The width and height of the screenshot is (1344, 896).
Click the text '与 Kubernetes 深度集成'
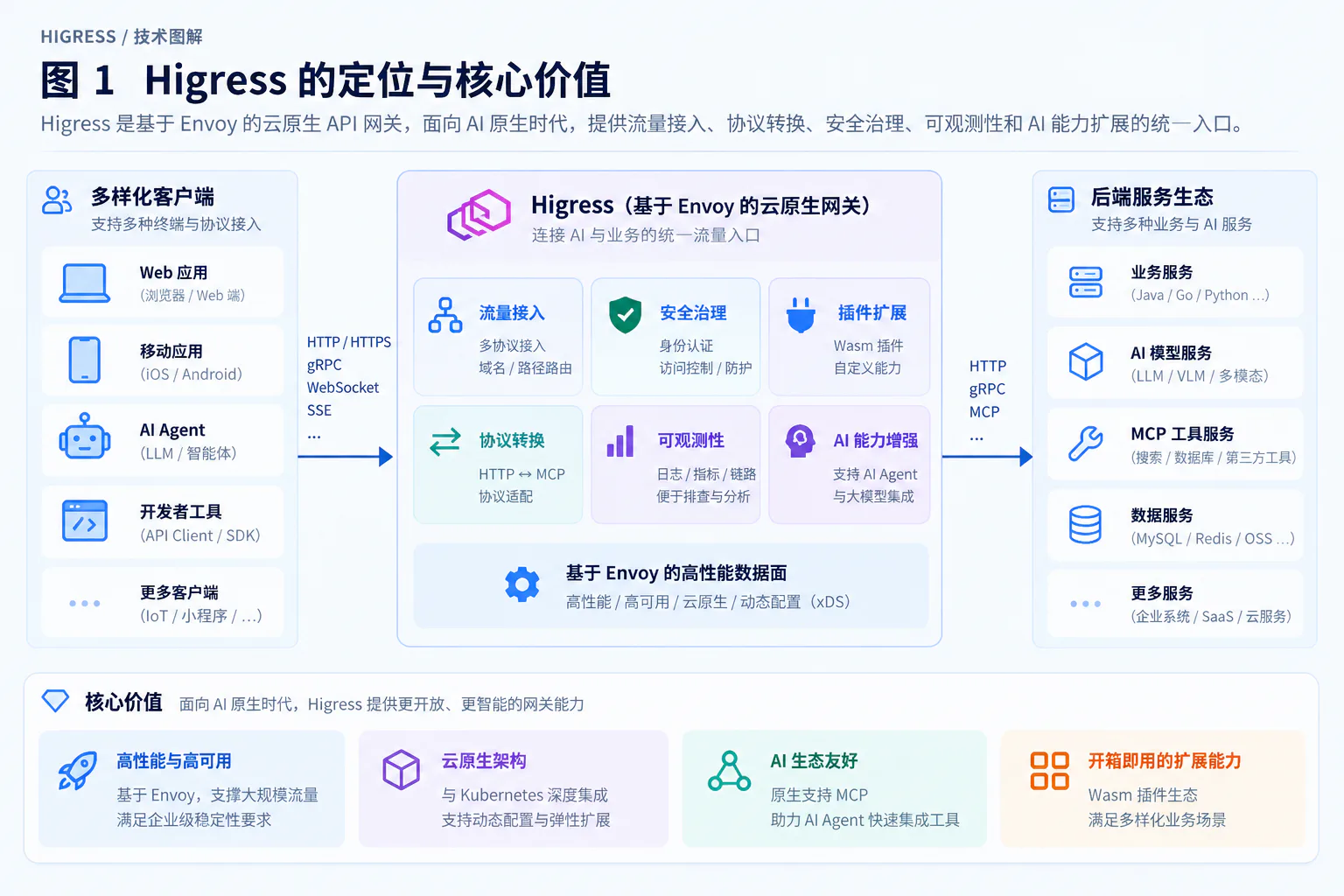(x=525, y=795)
